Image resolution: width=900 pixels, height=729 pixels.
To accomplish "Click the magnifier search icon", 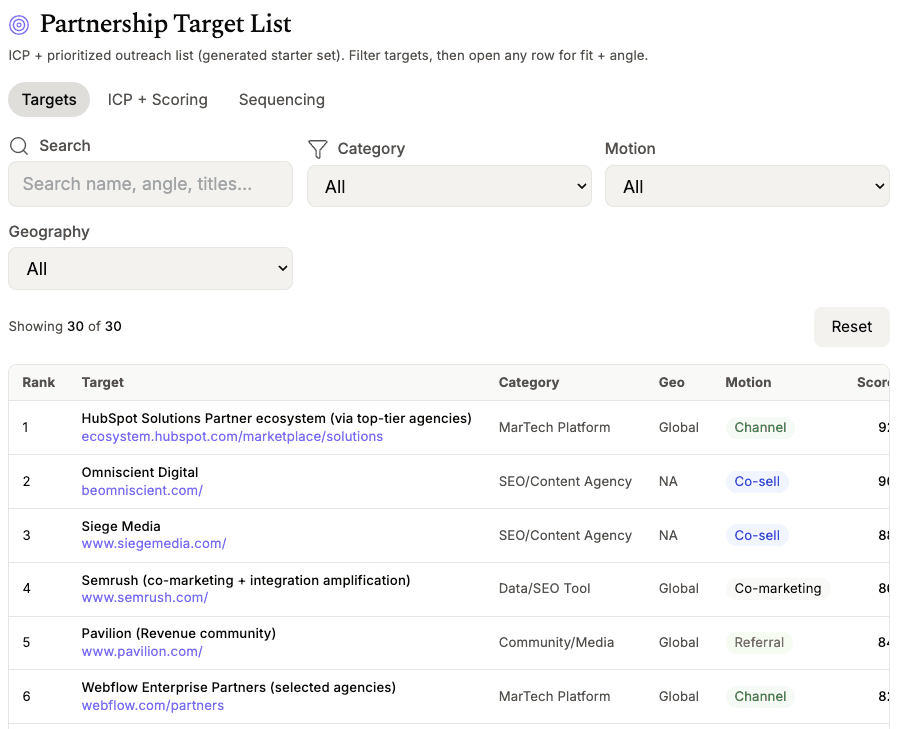I will tap(19, 146).
